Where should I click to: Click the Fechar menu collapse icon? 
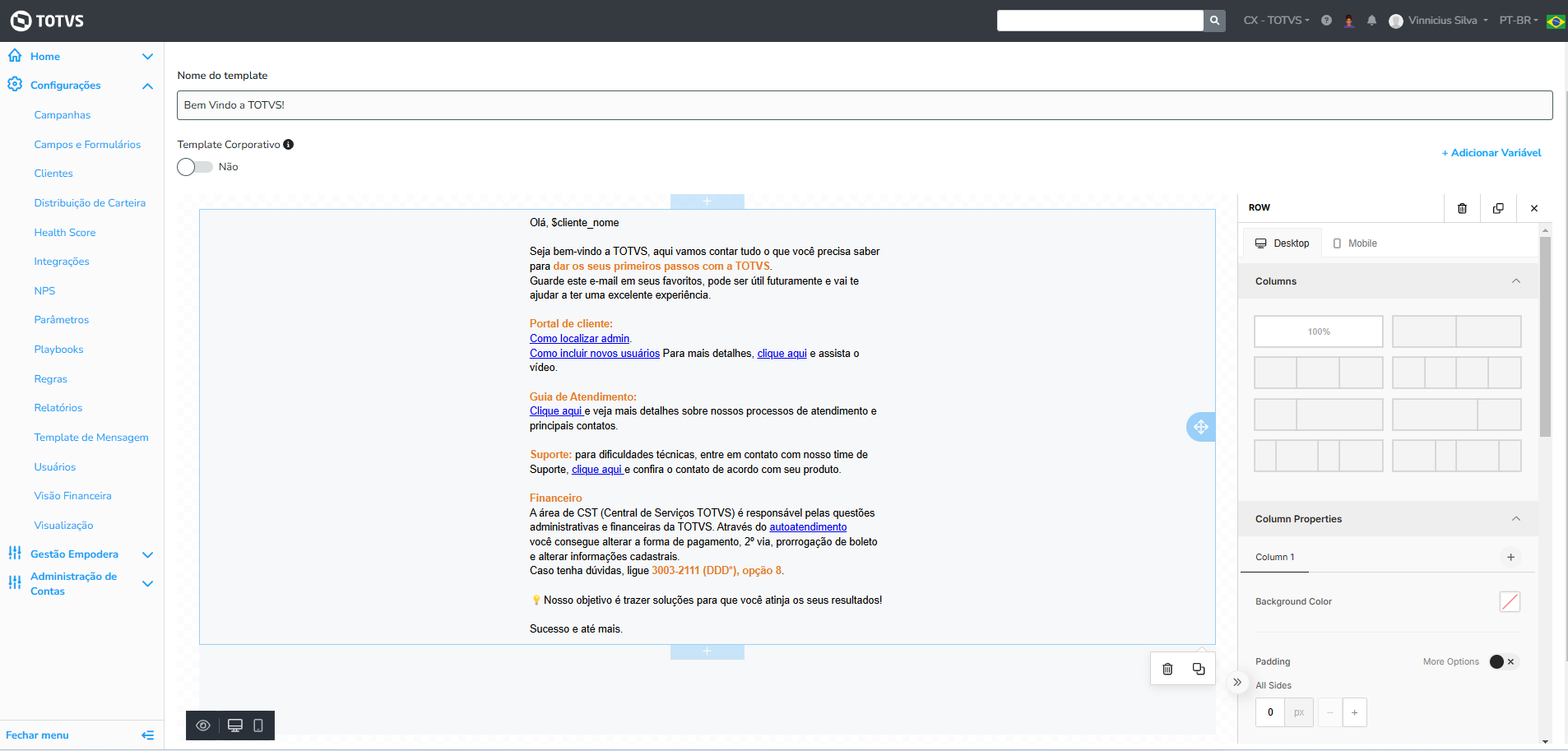pyautogui.click(x=148, y=735)
